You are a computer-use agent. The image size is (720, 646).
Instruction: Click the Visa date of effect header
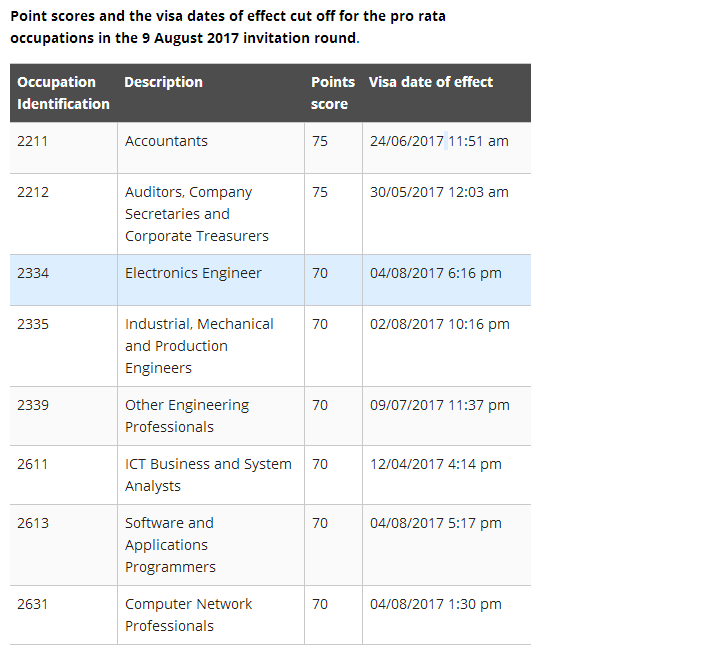coord(430,82)
